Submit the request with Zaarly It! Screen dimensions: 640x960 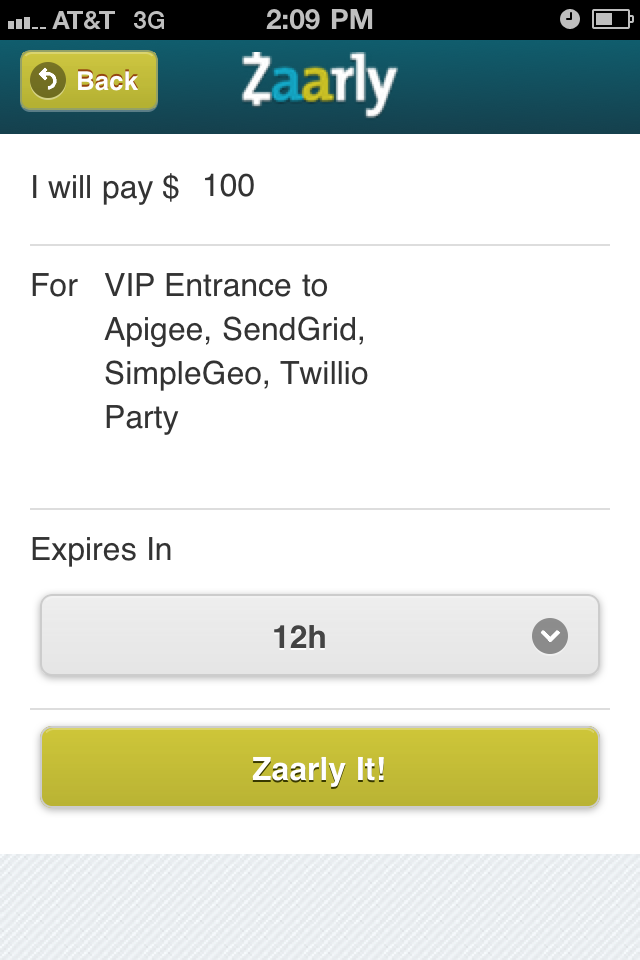tap(319, 768)
